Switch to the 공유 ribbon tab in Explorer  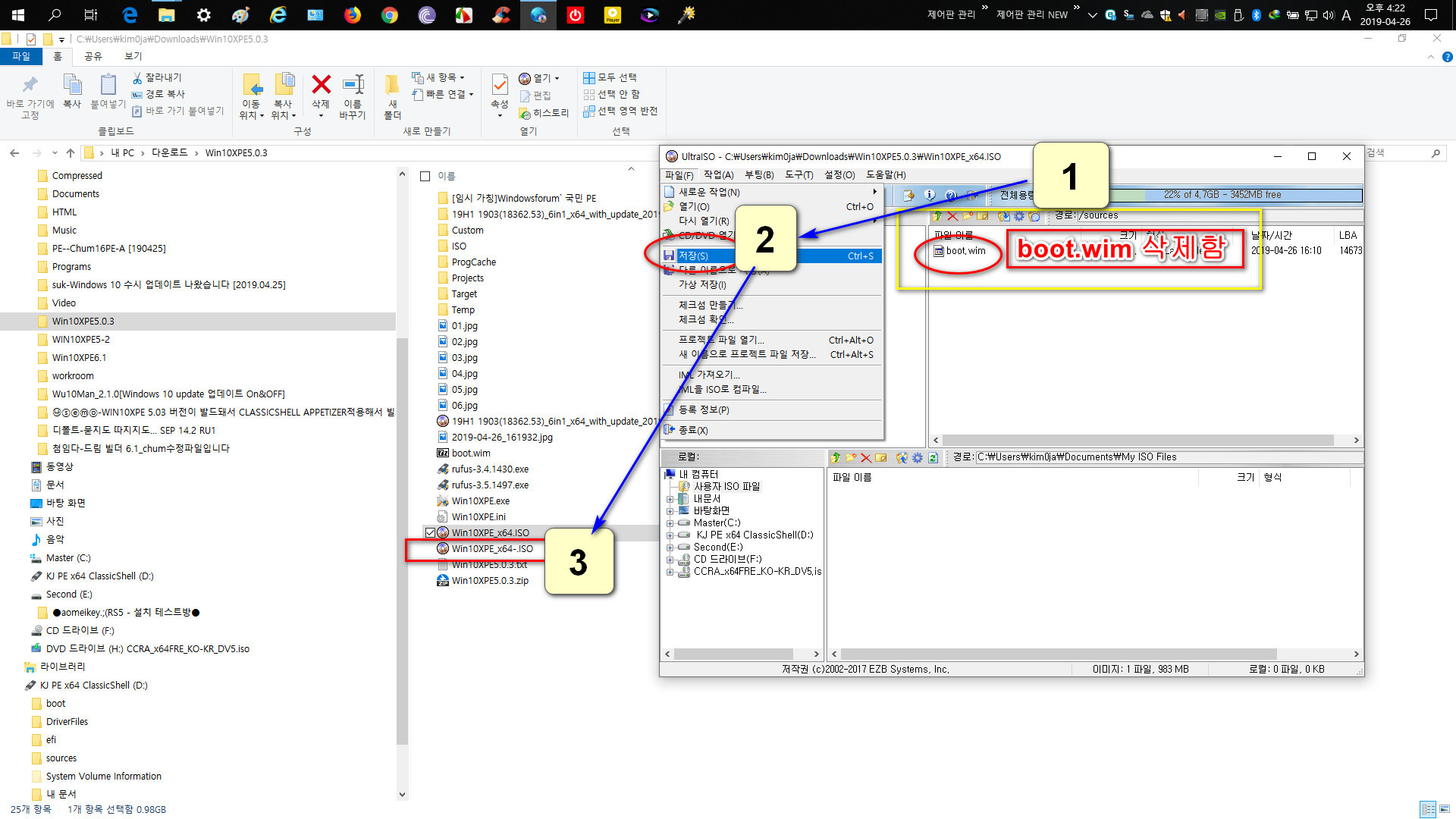coord(93,56)
